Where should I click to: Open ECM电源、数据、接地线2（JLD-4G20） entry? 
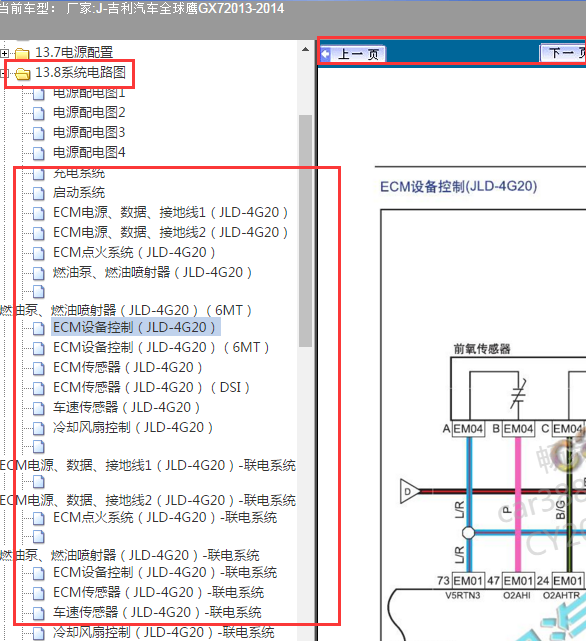[170, 233]
